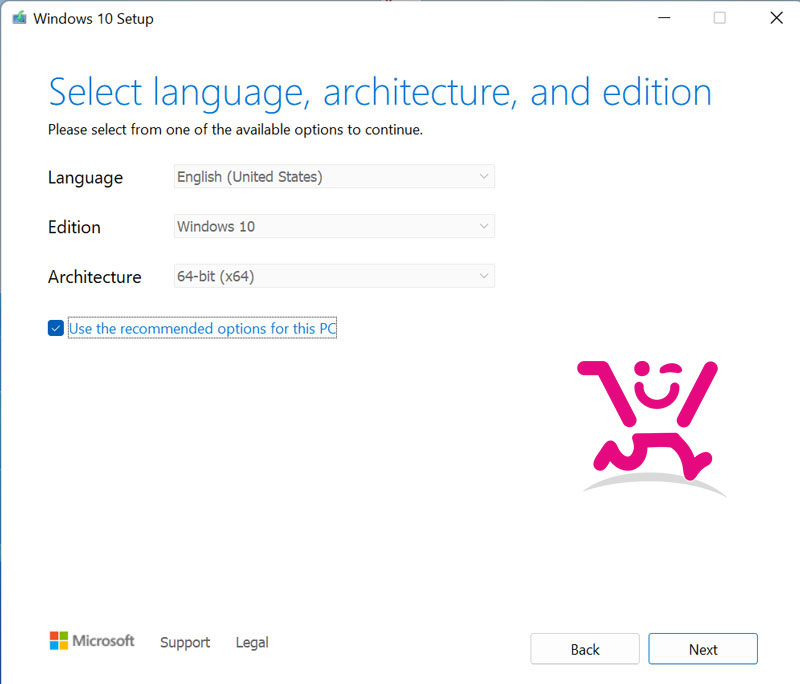The height and width of the screenshot is (684, 800).
Task: Click the Next button
Action: click(703, 649)
